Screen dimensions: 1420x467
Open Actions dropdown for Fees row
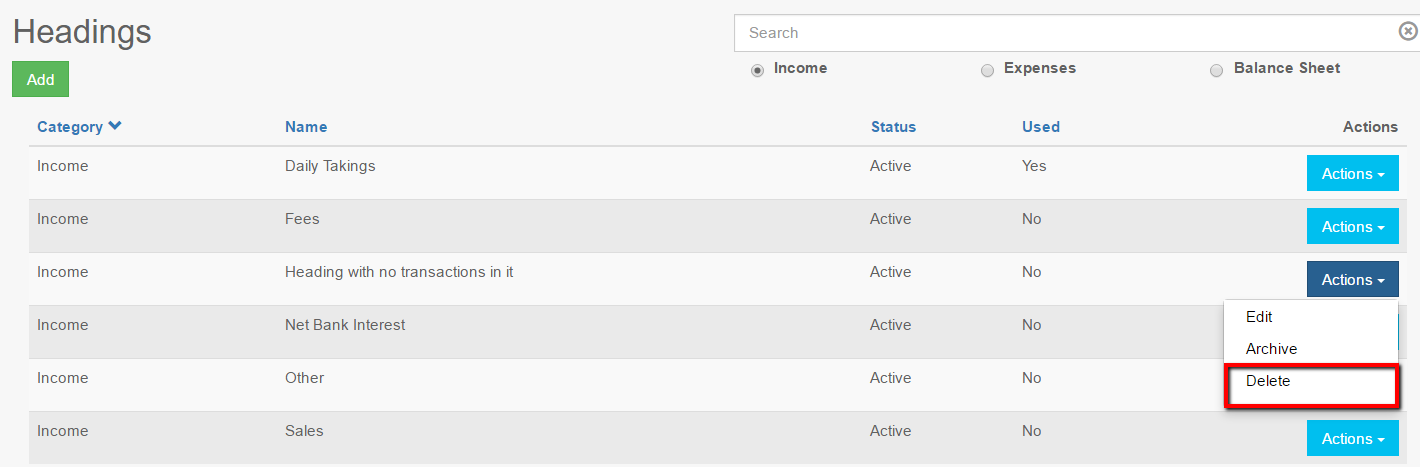click(1352, 227)
